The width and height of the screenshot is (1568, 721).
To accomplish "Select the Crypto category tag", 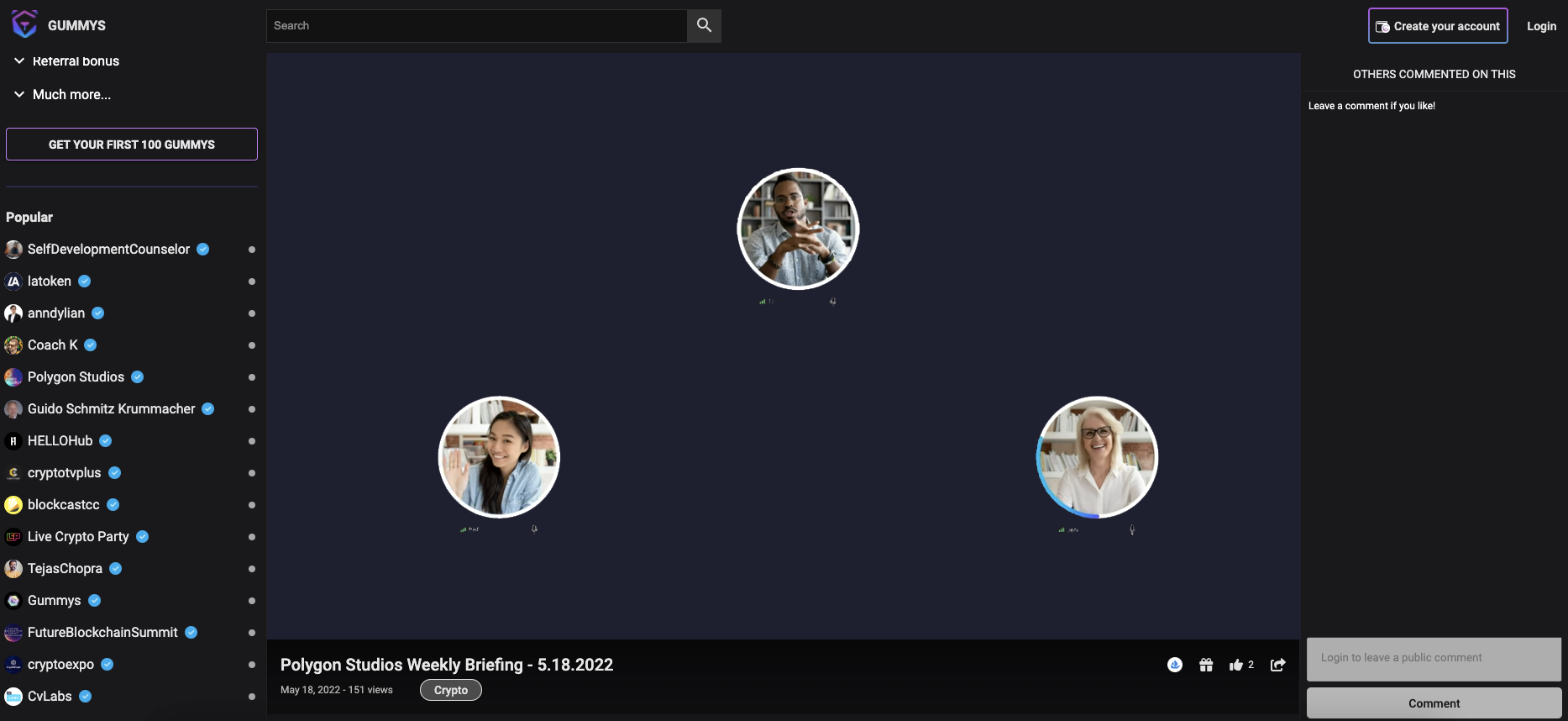I will (x=451, y=690).
